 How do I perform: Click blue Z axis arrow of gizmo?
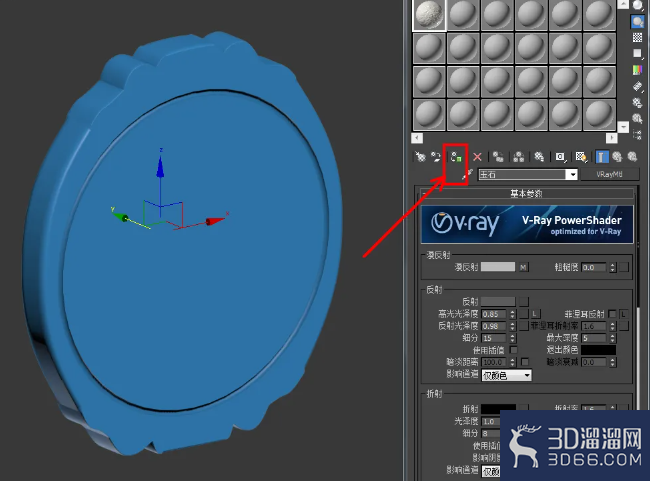[160, 168]
